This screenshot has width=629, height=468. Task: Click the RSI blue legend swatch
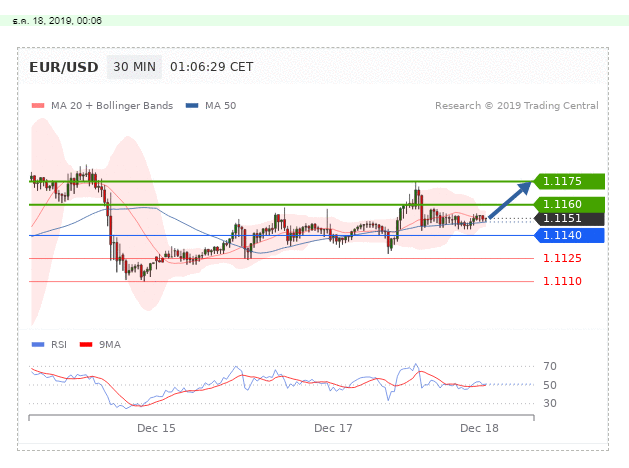tap(38, 344)
